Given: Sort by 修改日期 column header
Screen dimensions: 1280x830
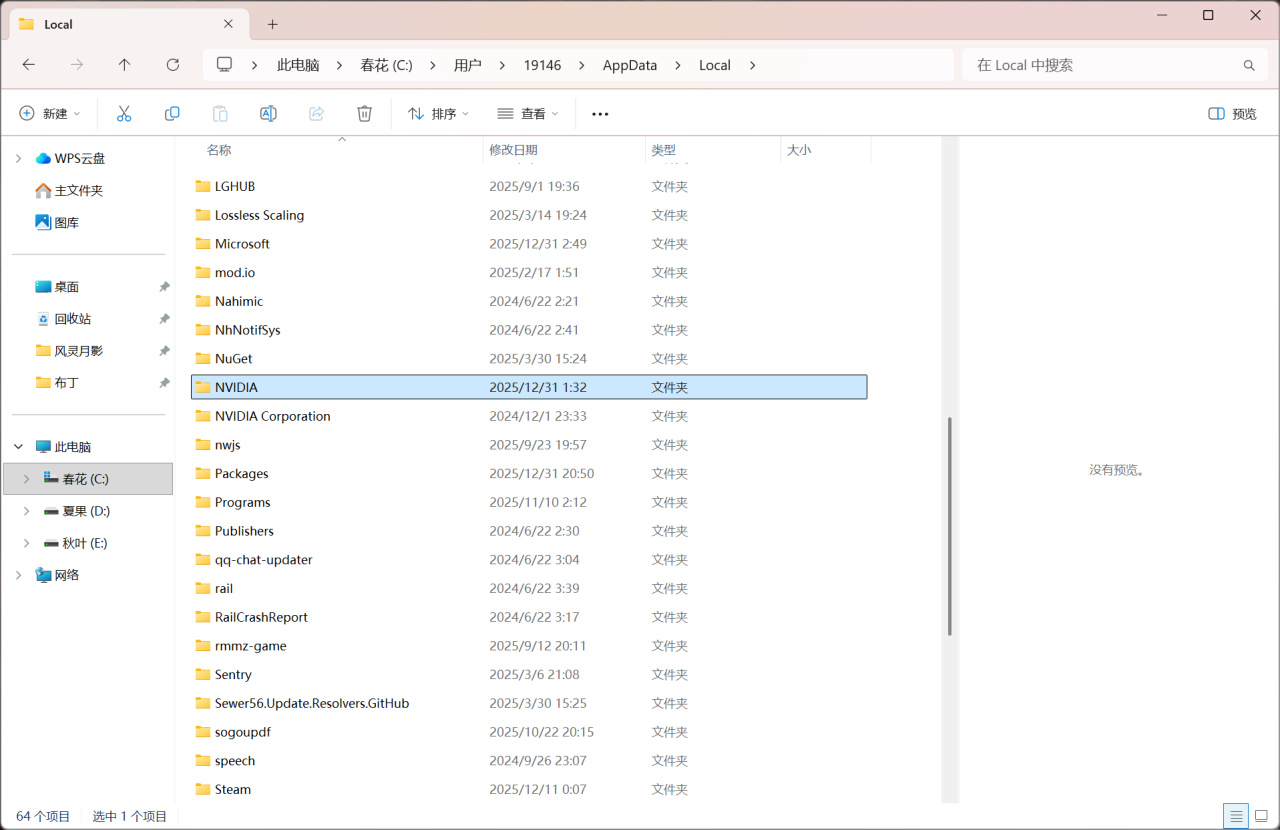Looking at the screenshot, I should coord(513,150).
